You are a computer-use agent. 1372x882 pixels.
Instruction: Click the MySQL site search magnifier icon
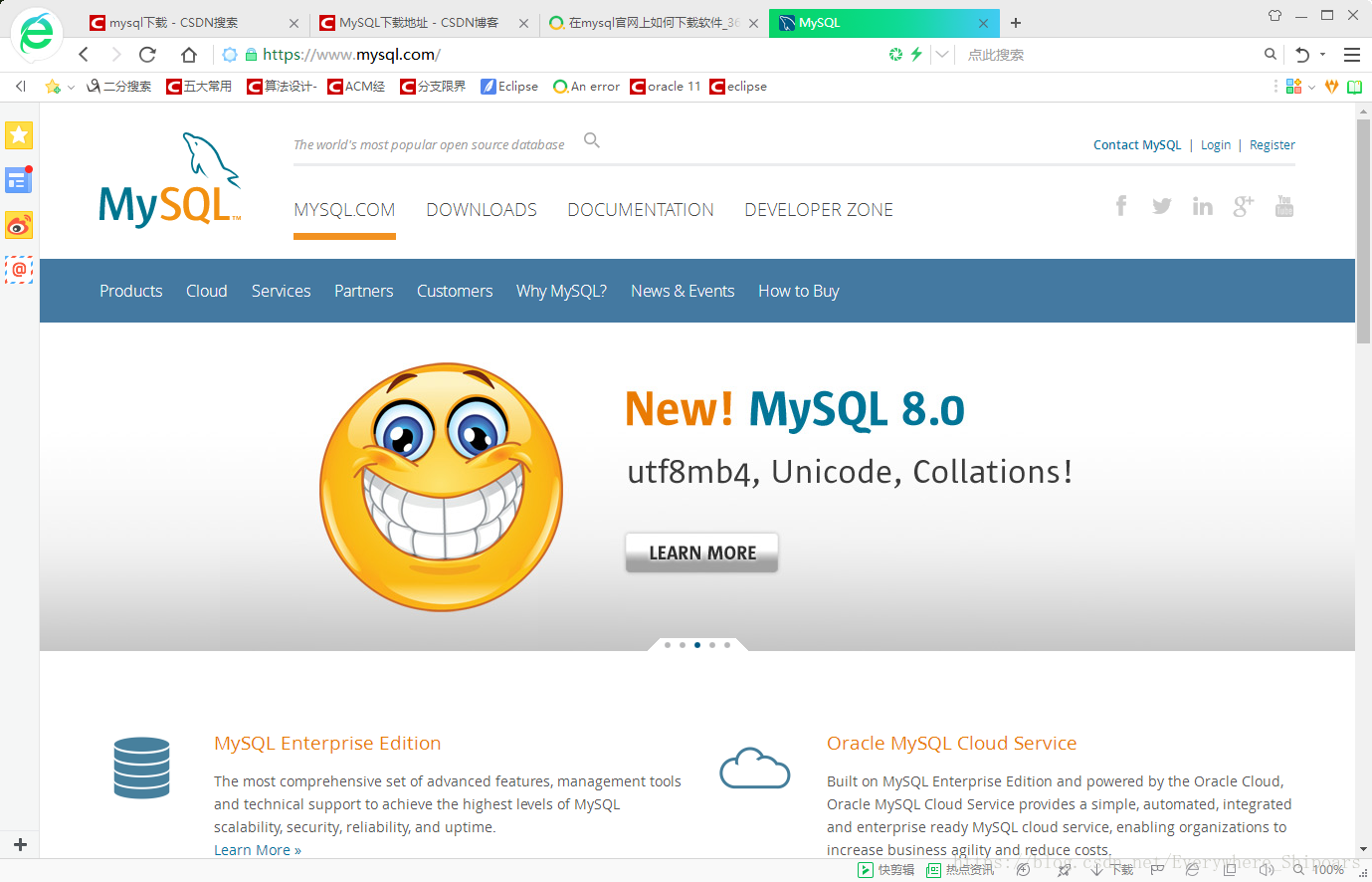coord(592,140)
